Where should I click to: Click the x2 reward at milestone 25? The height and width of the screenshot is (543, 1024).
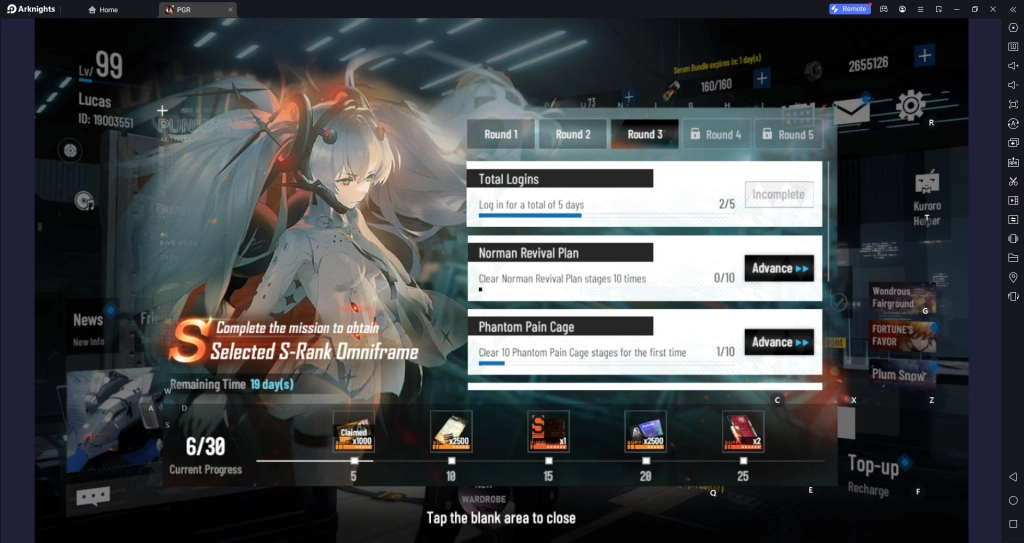(x=743, y=431)
